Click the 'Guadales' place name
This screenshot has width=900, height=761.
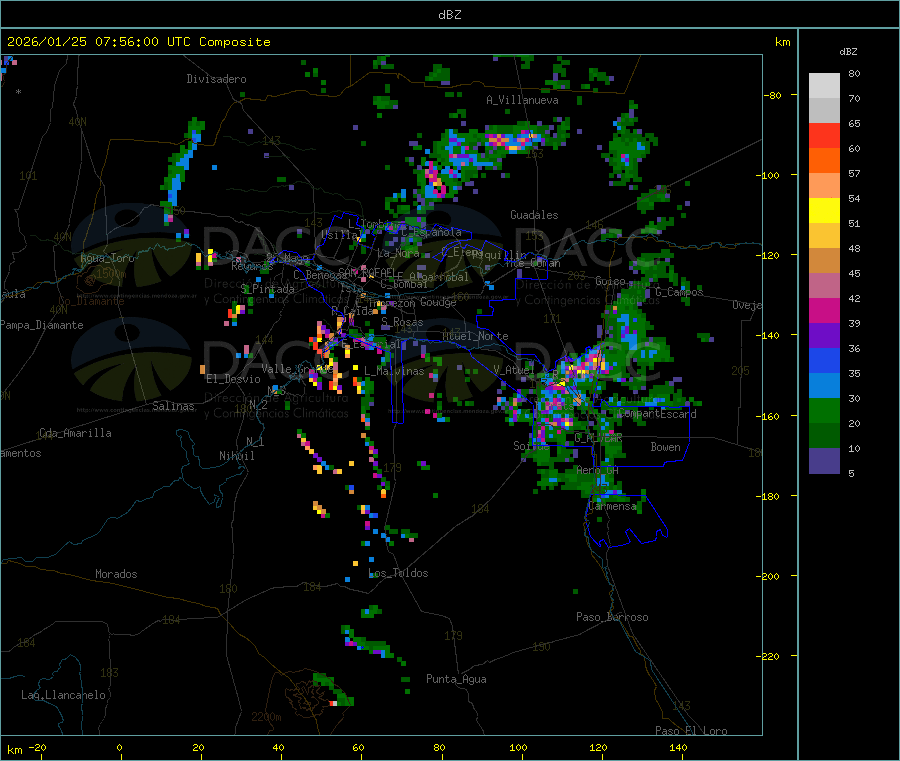pyautogui.click(x=534, y=215)
